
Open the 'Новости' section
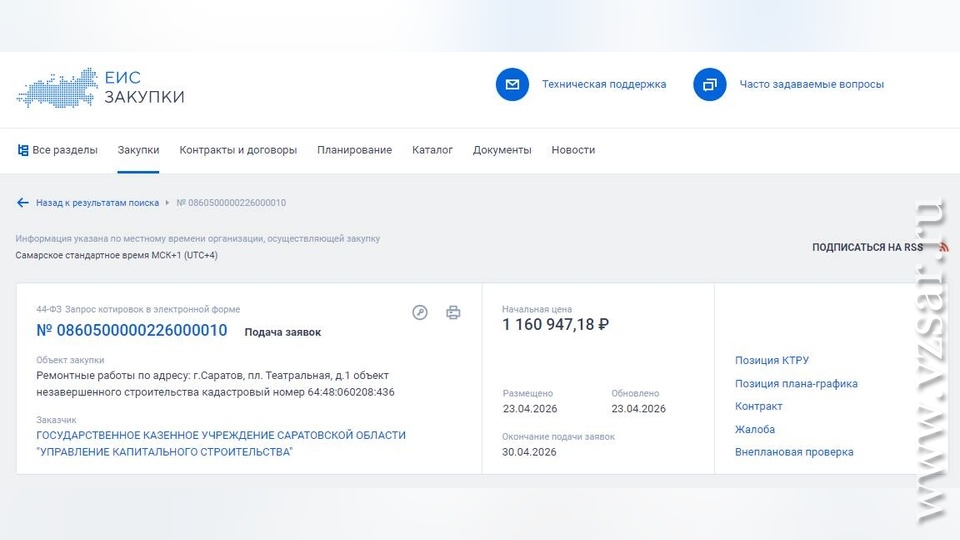point(573,150)
